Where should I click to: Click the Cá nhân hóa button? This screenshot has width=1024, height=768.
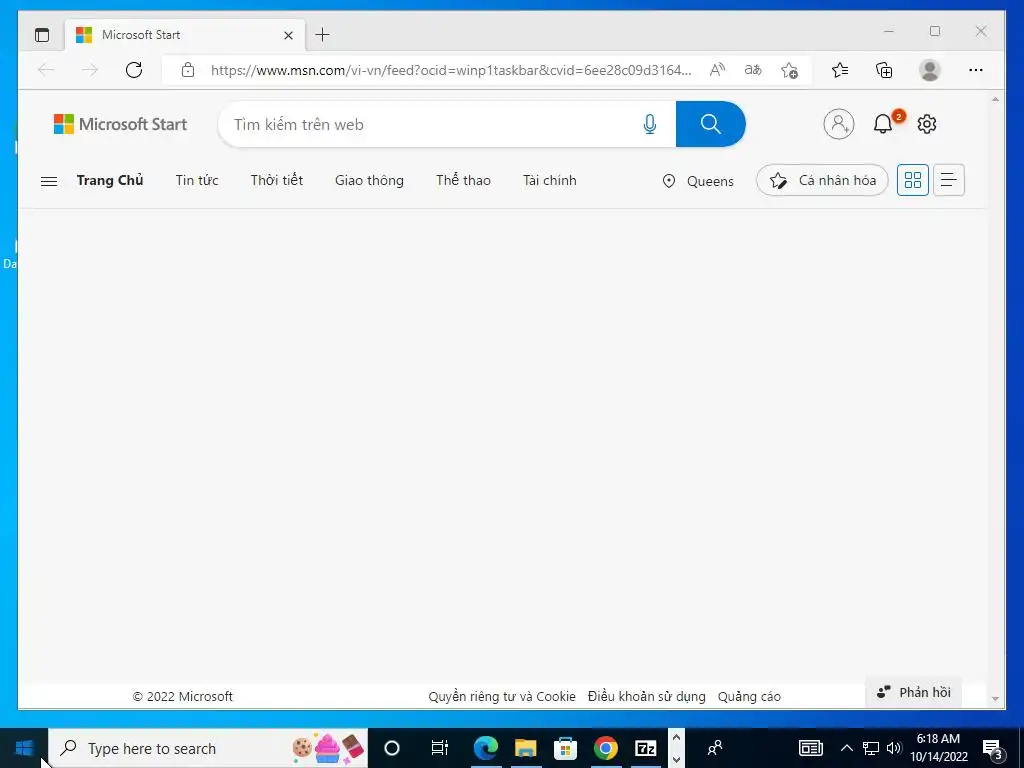coord(822,180)
